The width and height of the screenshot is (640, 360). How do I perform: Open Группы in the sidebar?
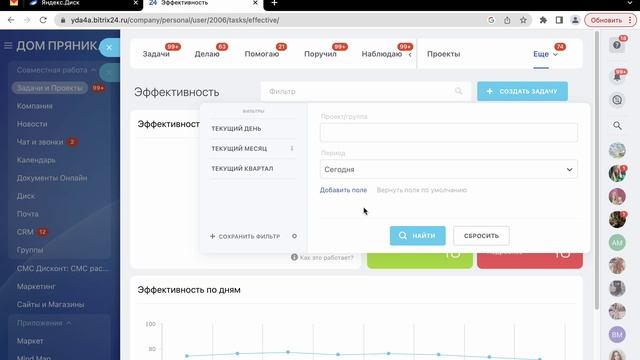coord(30,250)
